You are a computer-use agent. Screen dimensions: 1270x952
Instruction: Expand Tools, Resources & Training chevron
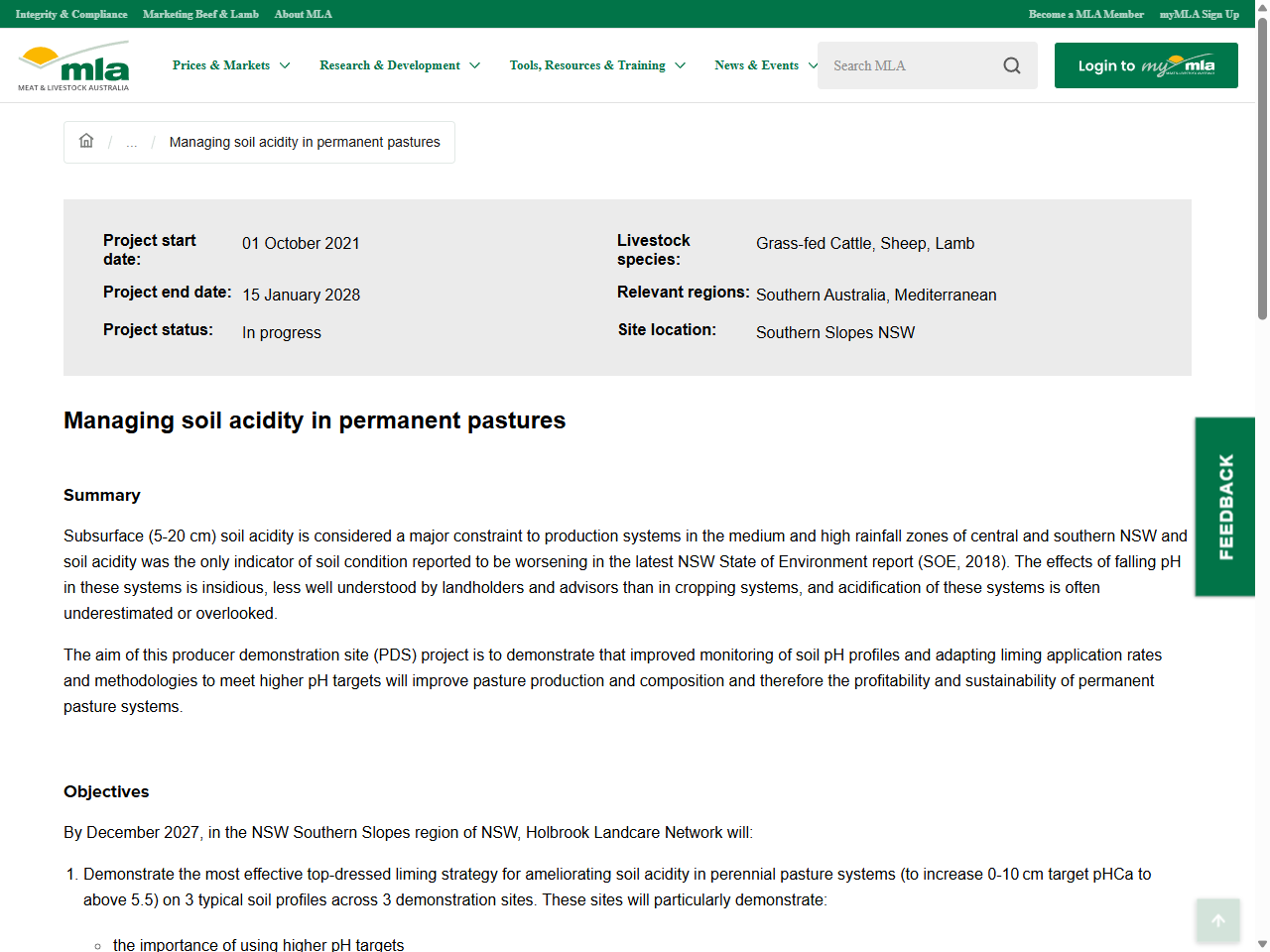681,65
